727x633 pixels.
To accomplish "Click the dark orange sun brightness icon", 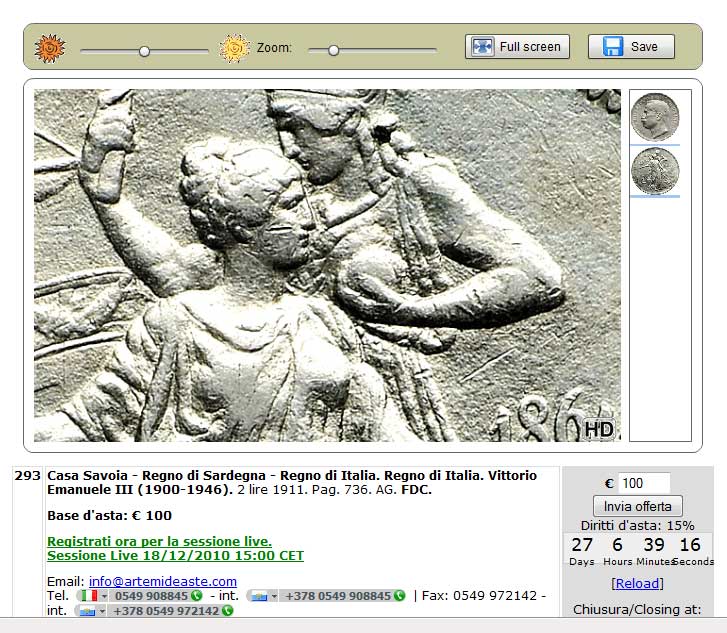I will pos(50,48).
